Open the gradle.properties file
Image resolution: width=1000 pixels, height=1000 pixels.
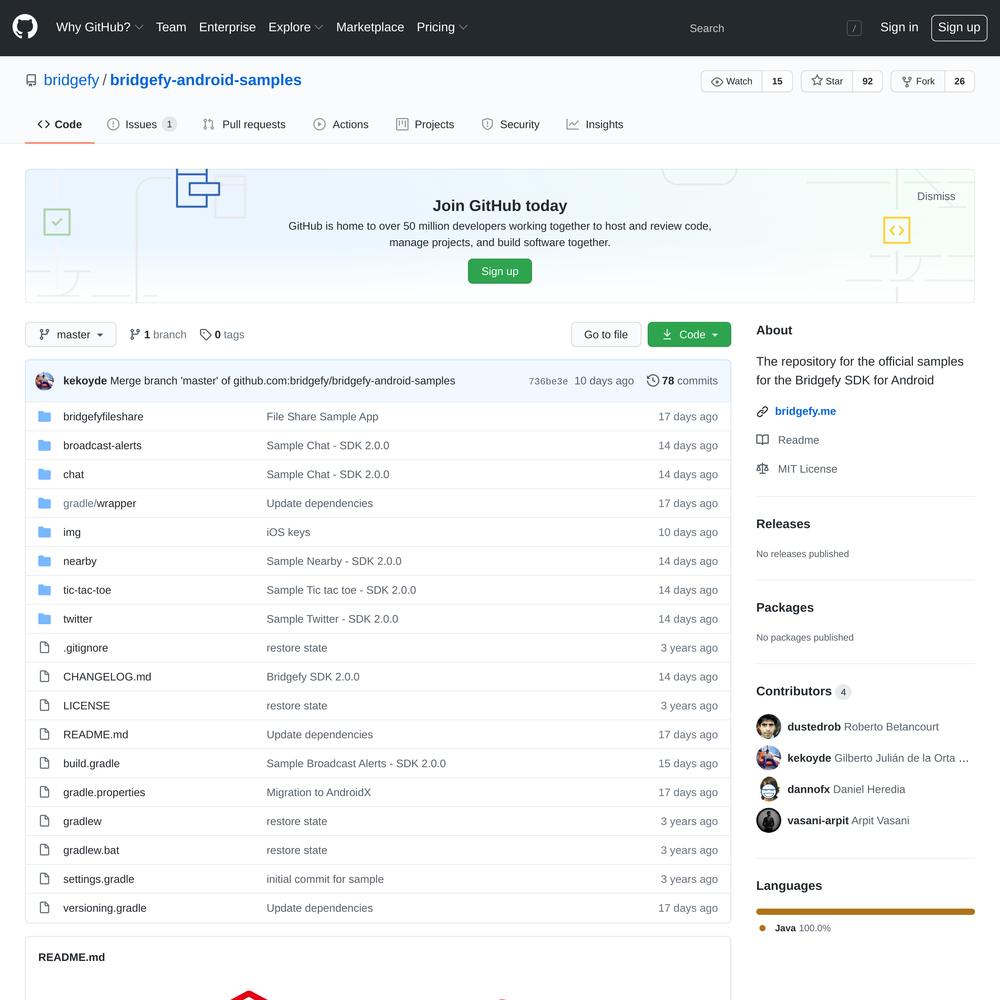click(x=104, y=793)
